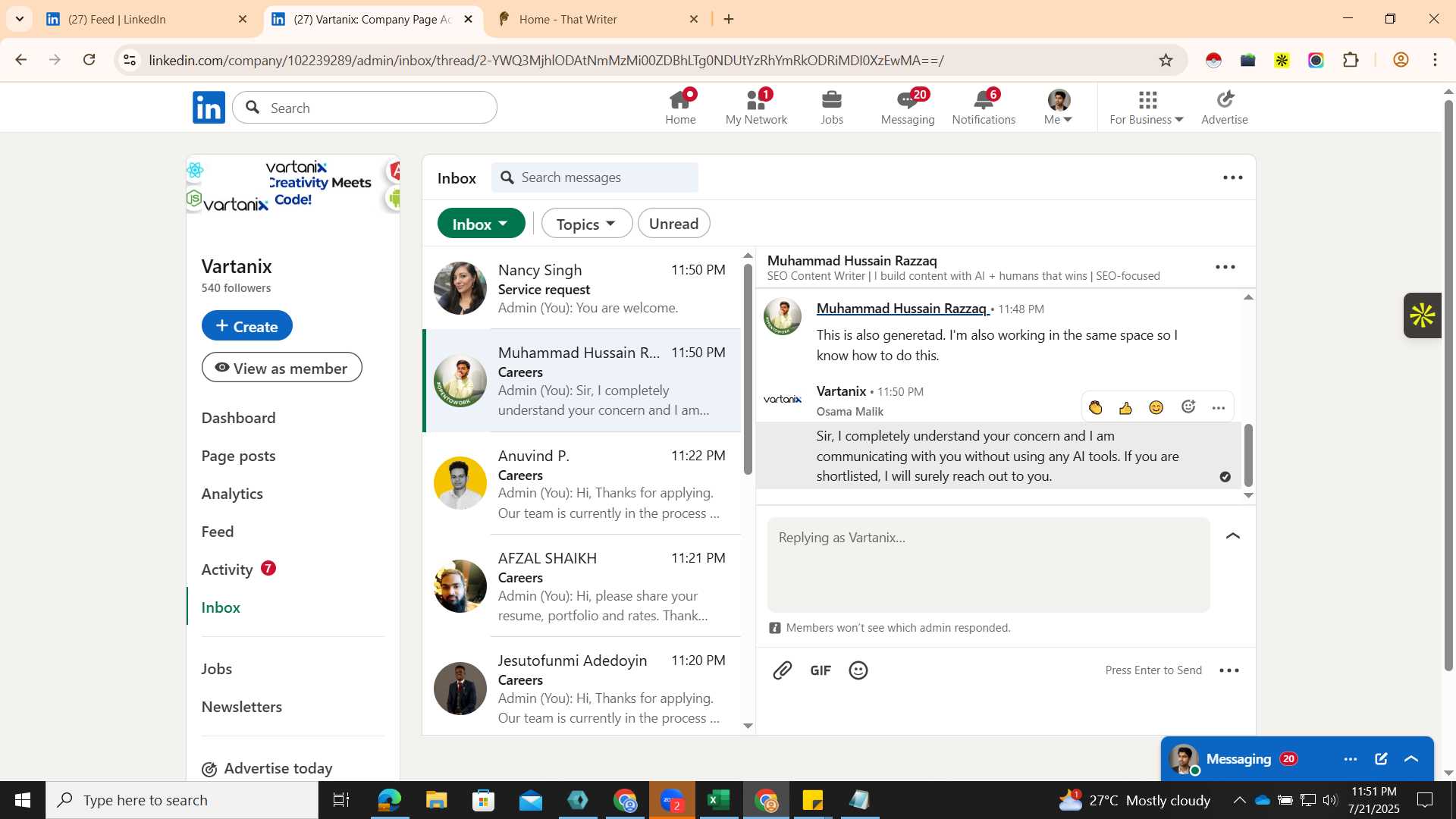Click Windows taskbar search box
The height and width of the screenshot is (819, 1456).
[182, 800]
